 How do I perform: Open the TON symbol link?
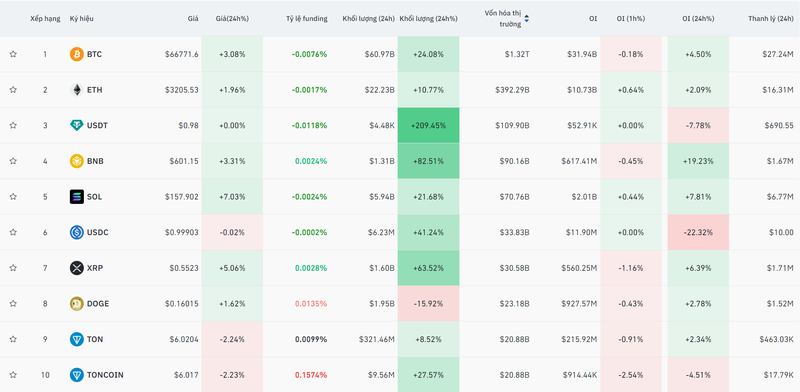[x=95, y=339]
